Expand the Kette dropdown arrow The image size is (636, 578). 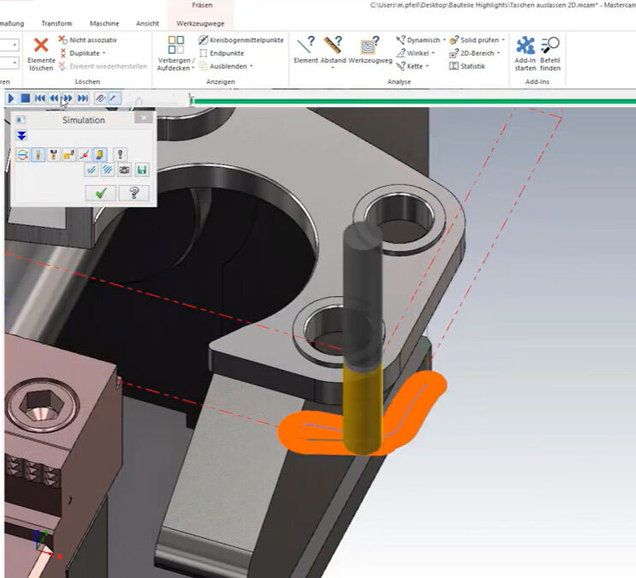pos(427,66)
